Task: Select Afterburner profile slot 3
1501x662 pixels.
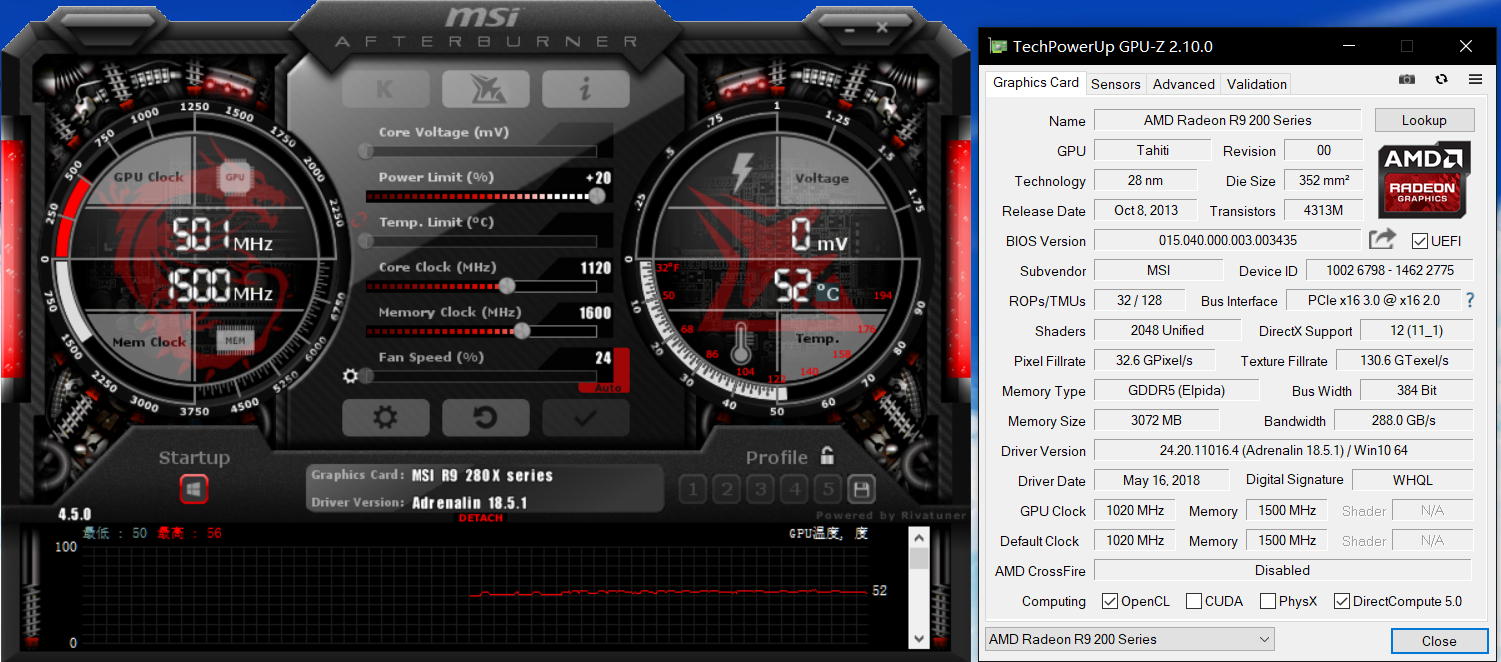Action: pos(761,489)
